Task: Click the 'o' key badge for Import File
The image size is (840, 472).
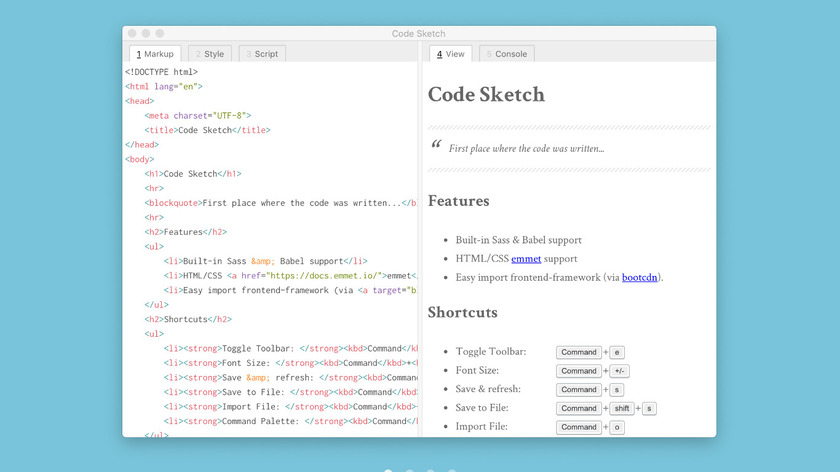Action: pyautogui.click(x=617, y=427)
